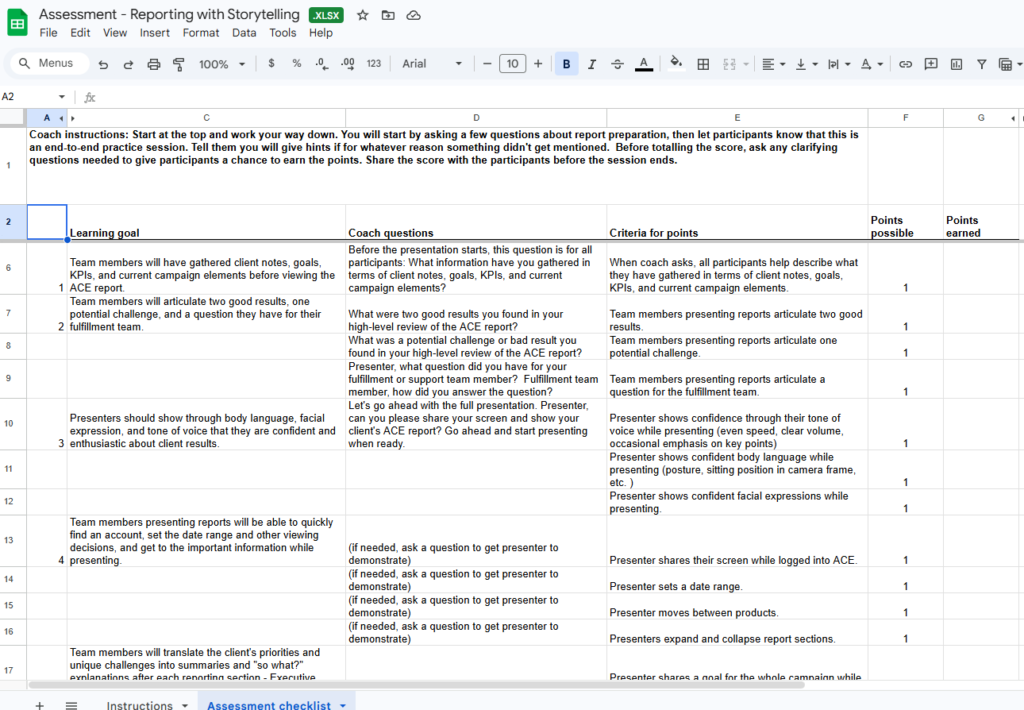
Task: Star this spreadsheet
Action: pos(362,15)
